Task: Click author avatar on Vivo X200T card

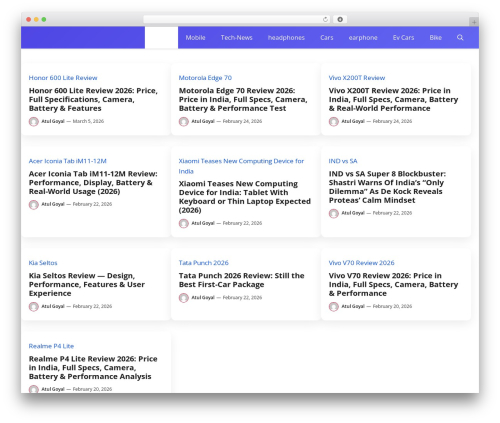Action: point(334,122)
